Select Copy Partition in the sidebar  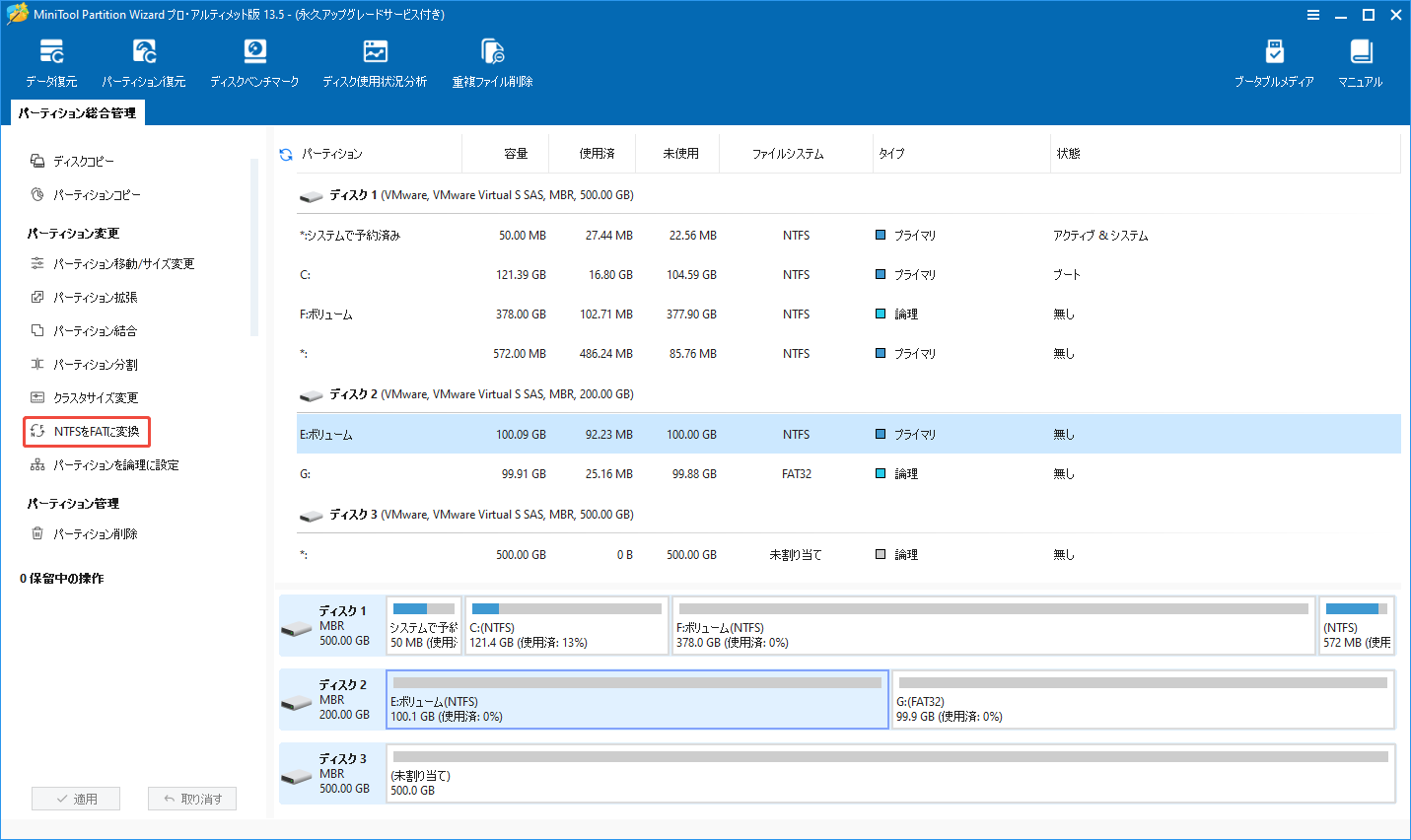(x=95, y=194)
